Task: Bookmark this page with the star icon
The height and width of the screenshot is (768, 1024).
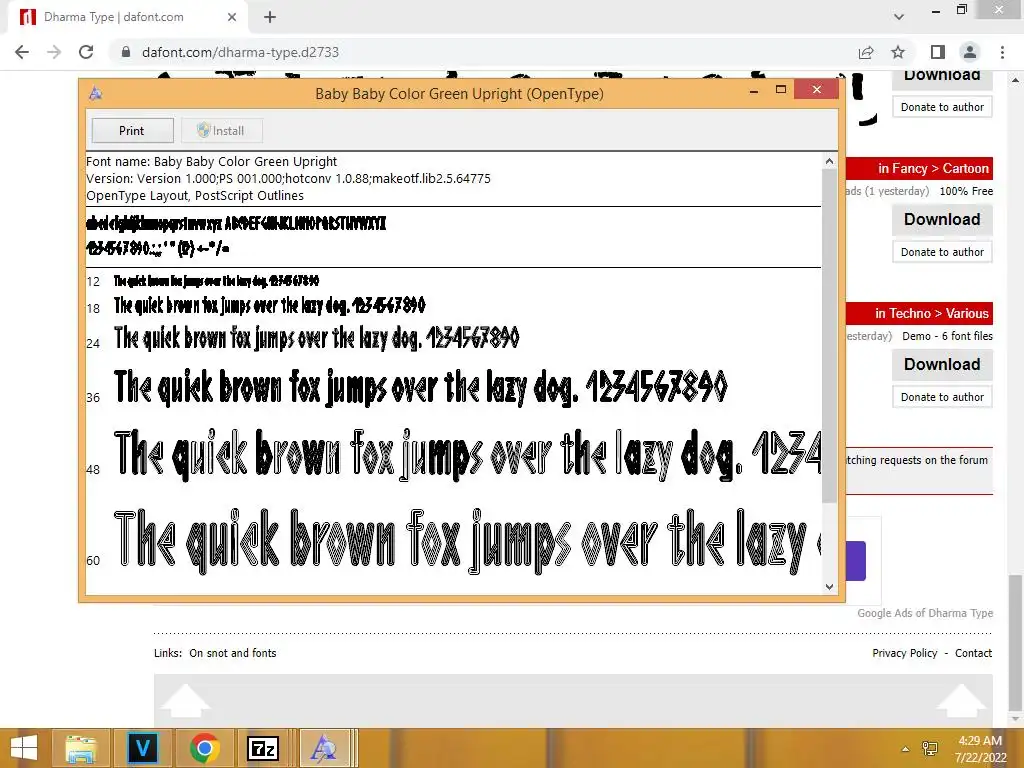Action: coord(898,52)
